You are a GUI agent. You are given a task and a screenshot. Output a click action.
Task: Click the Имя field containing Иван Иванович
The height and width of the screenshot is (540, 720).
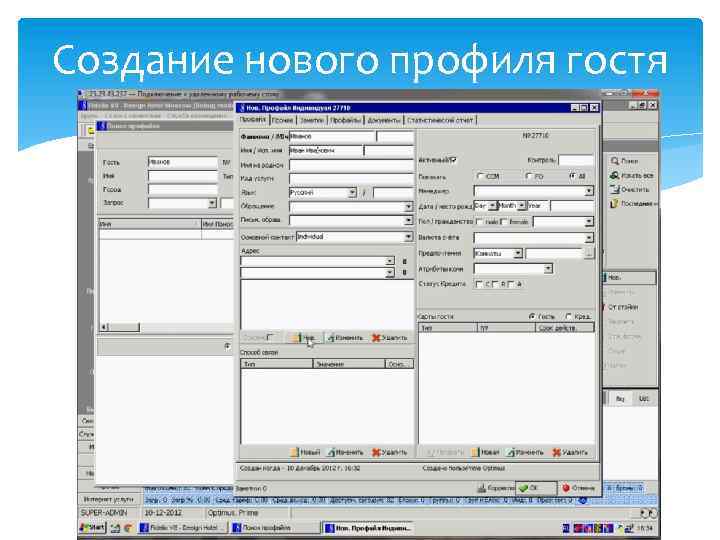(326, 150)
